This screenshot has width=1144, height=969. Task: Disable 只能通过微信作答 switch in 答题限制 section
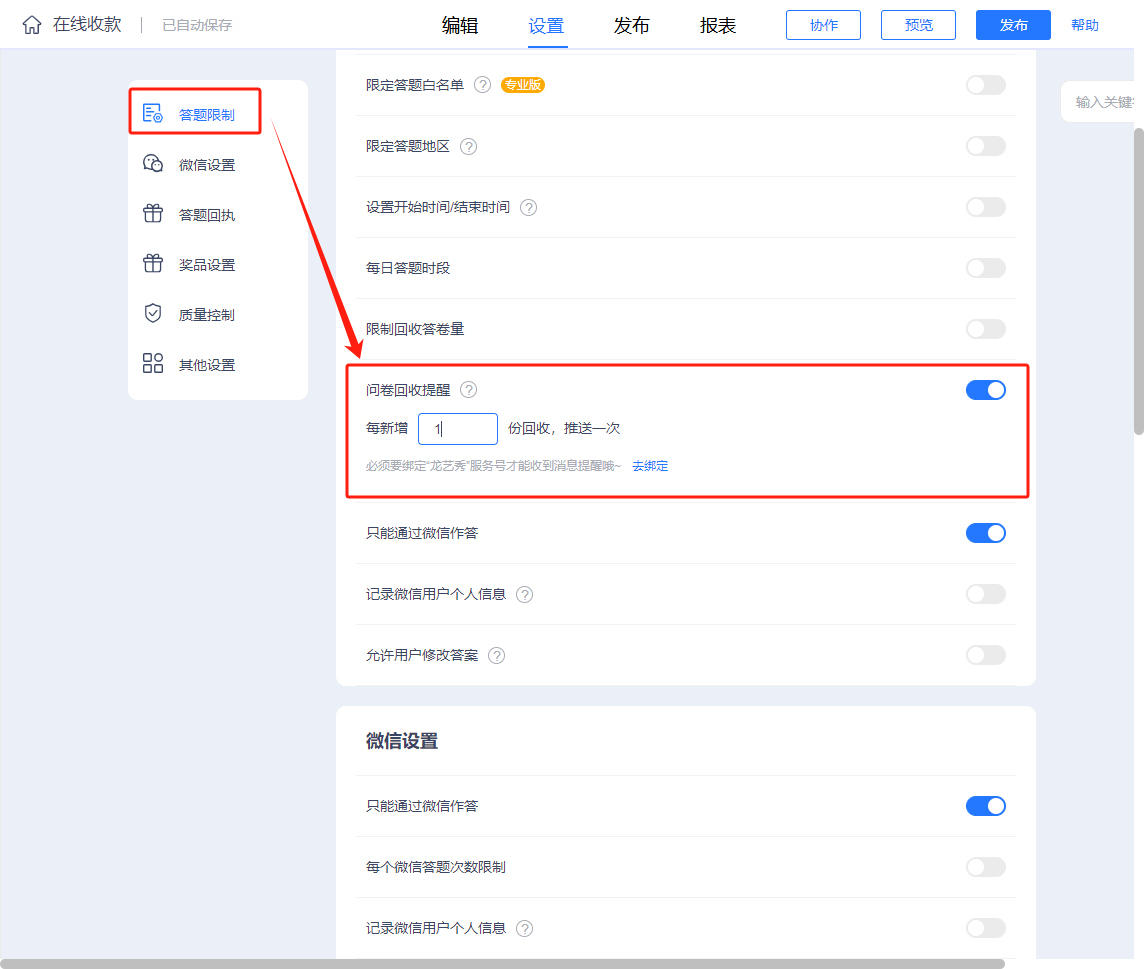986,533
